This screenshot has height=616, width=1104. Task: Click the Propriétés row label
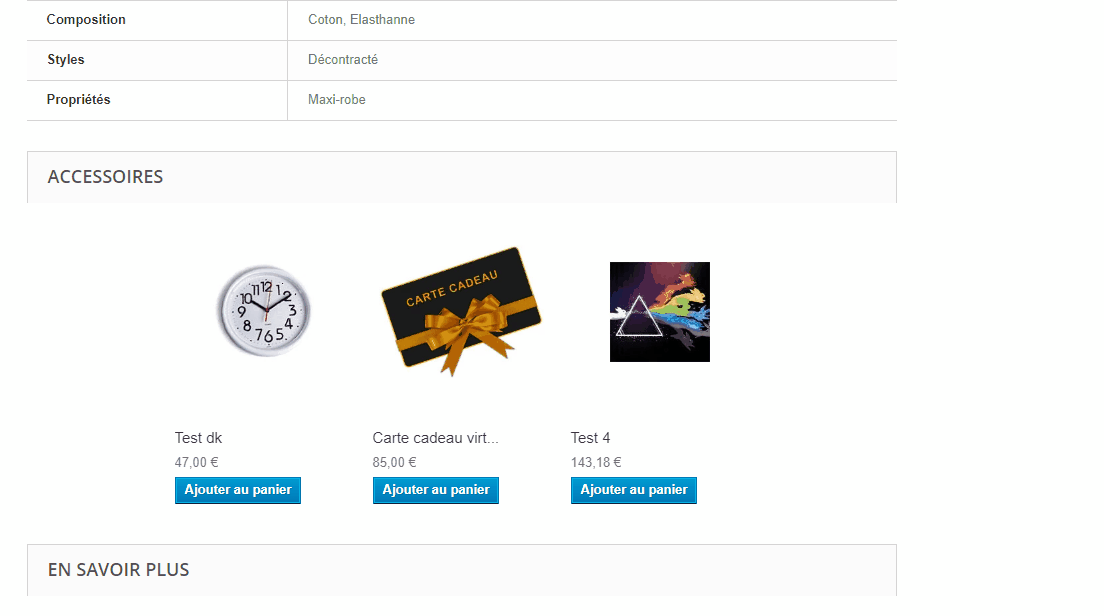click(x=78, y=100)
